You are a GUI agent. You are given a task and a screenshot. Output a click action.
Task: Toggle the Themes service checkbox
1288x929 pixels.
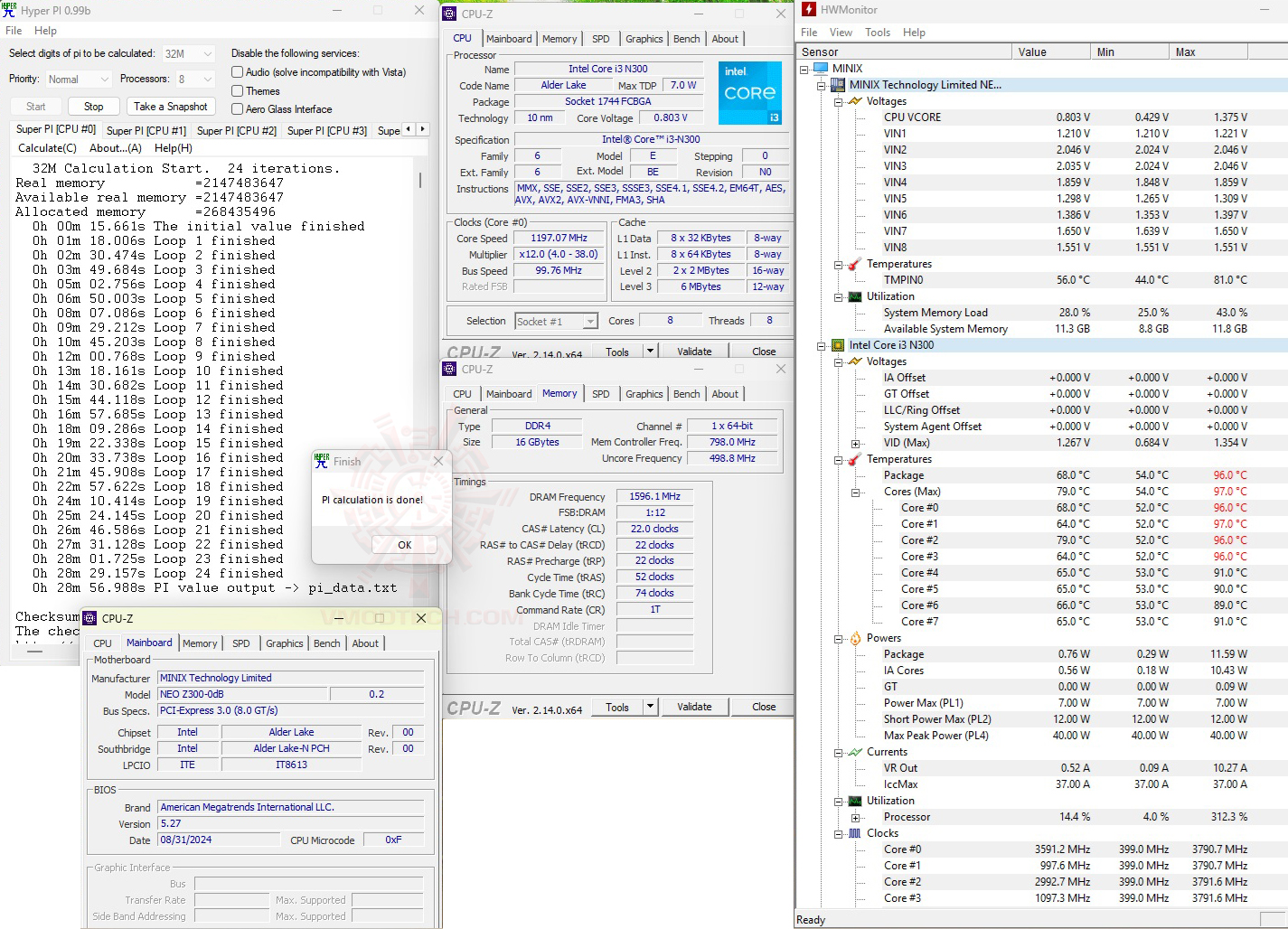coord(237,91)
